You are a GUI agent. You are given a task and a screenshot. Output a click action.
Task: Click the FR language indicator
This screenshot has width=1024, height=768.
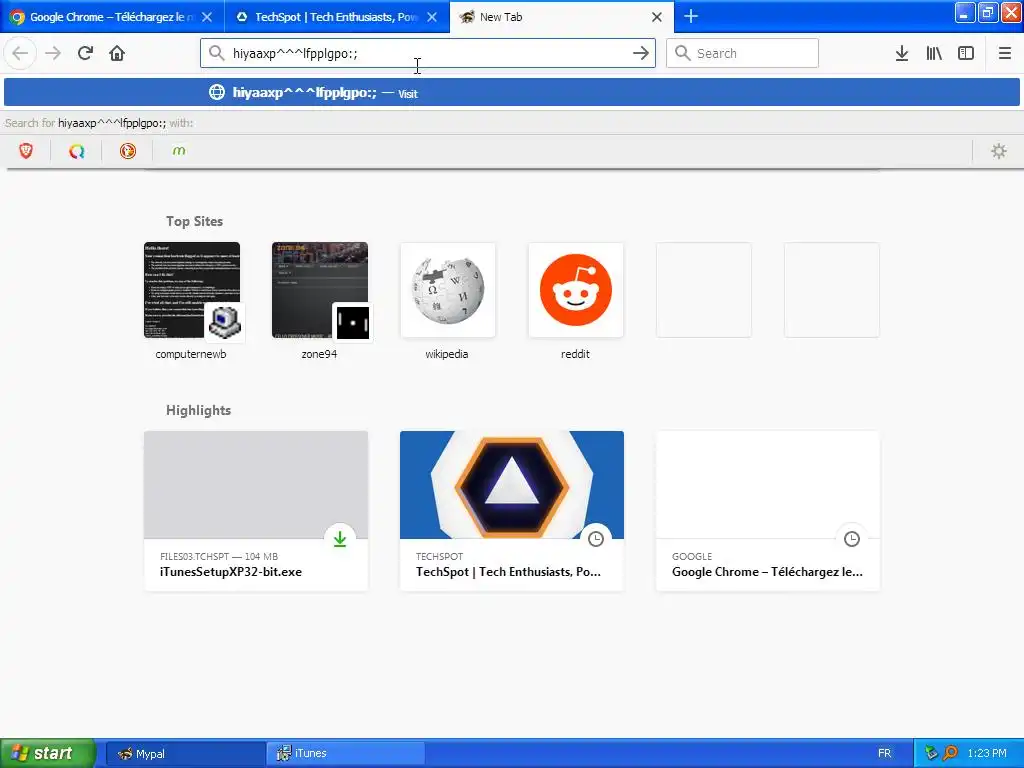pos(885,754)
